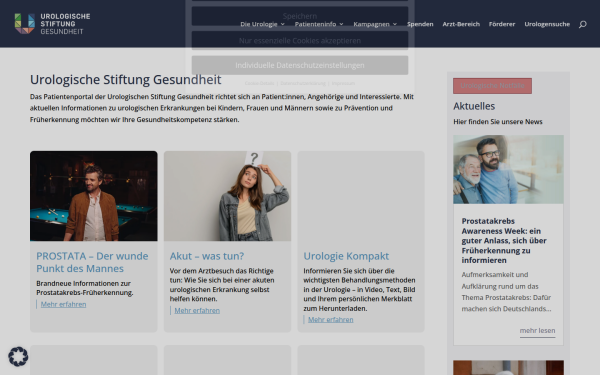Click Mehr erfahren under Urologie Kompakt
This screenshot has width=600, height=375.
[330, 320]
